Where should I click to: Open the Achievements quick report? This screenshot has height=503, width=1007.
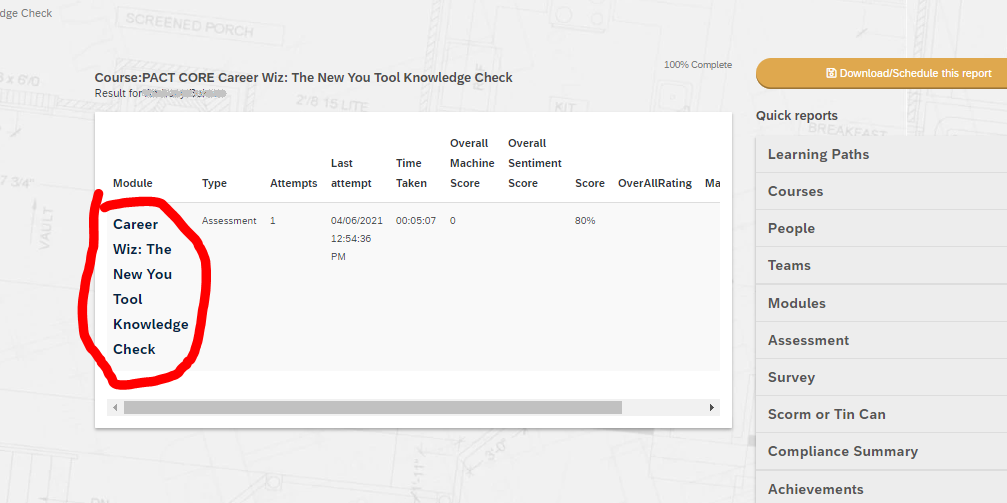coord(815,488)
